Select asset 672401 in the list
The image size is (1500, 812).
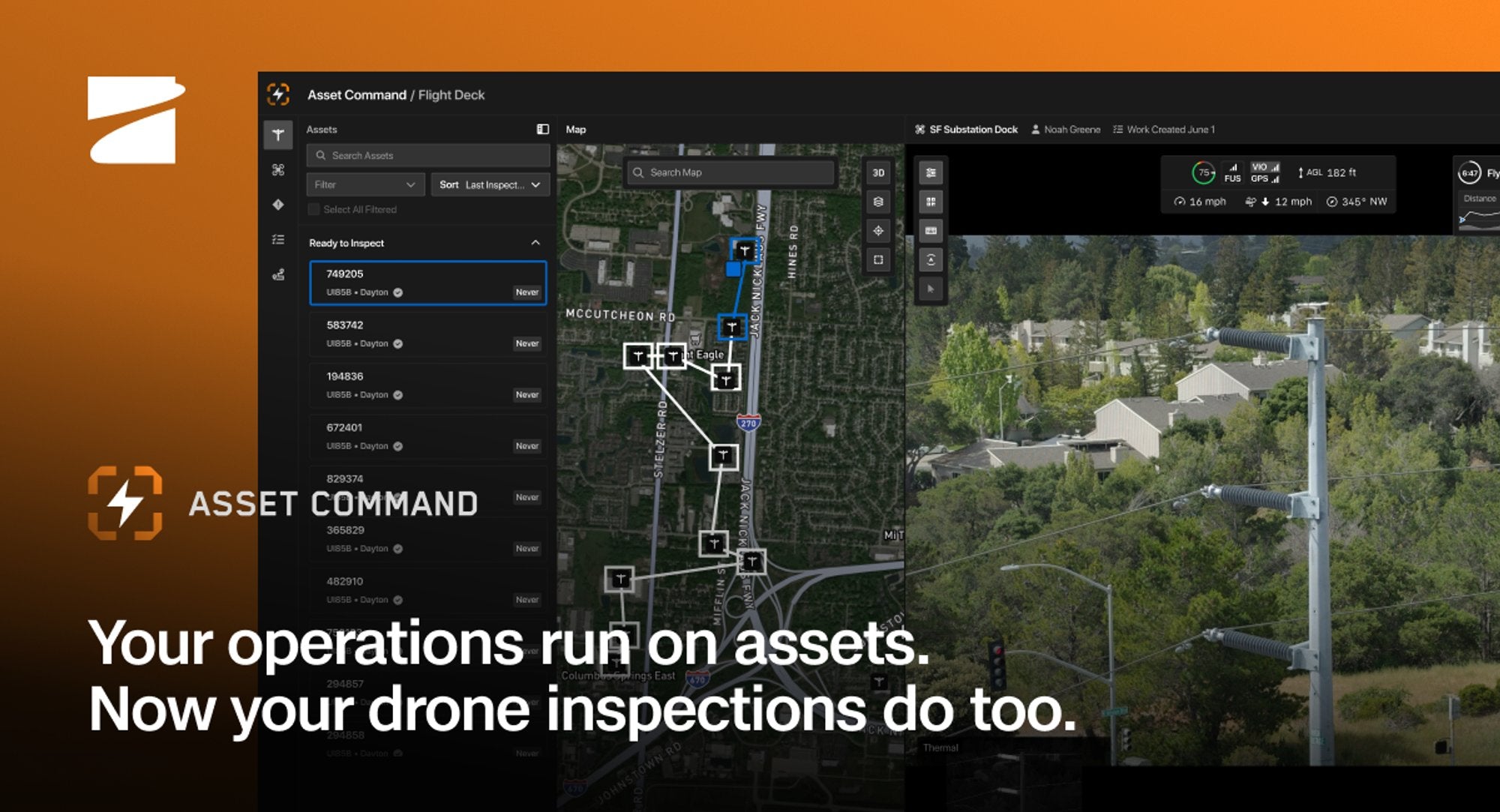[x=428, y=436]
